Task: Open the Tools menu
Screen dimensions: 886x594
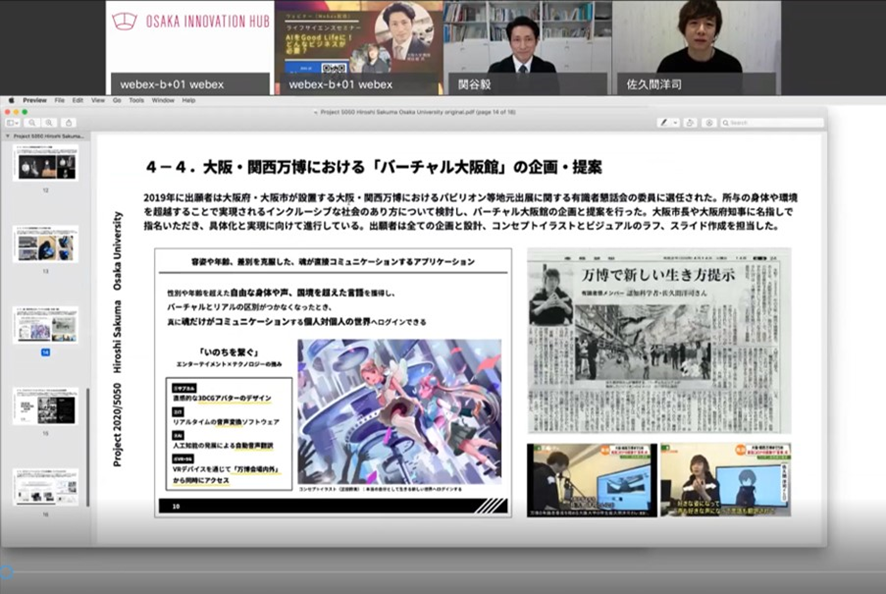Action: click(136, 100)
